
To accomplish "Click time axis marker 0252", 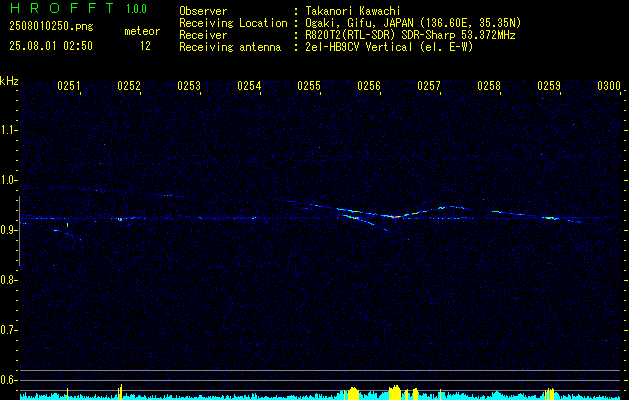I will click(129, 86).
